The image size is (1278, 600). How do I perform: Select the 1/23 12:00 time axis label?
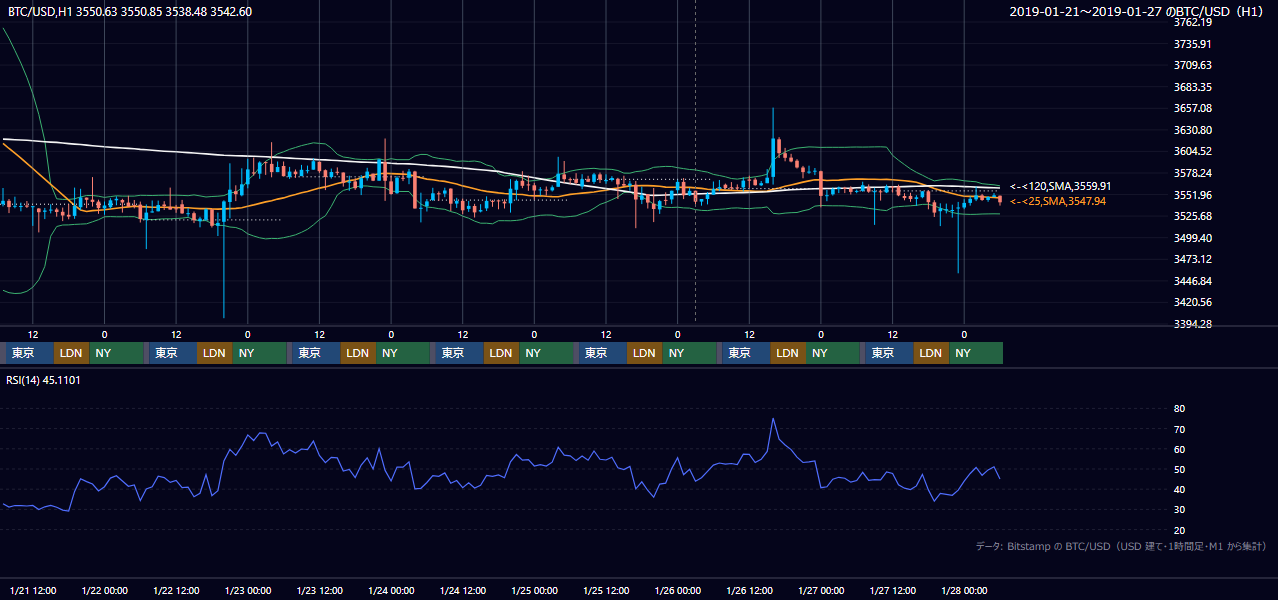tap(320, 590)
